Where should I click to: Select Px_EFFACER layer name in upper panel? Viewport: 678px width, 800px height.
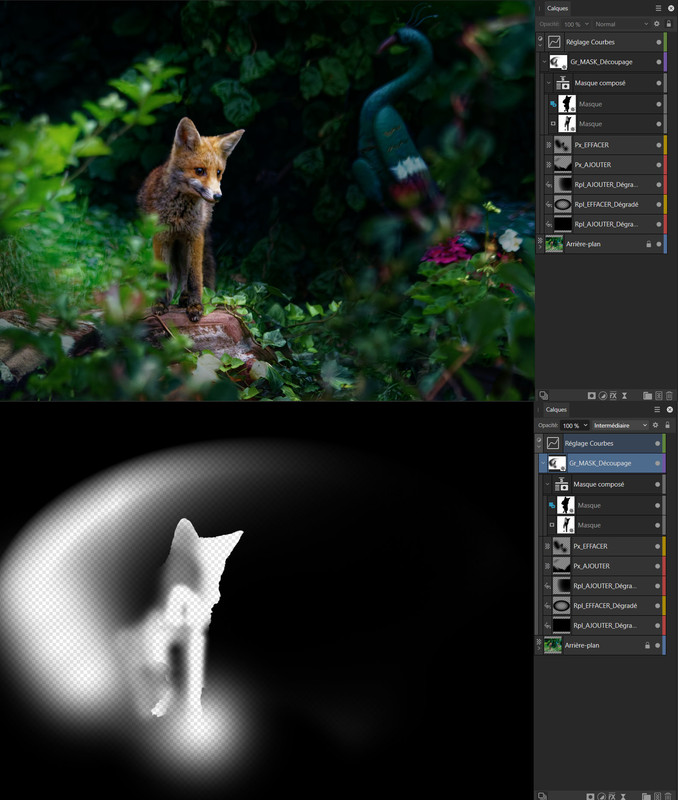pyautogui.click(x=592, y=145)
